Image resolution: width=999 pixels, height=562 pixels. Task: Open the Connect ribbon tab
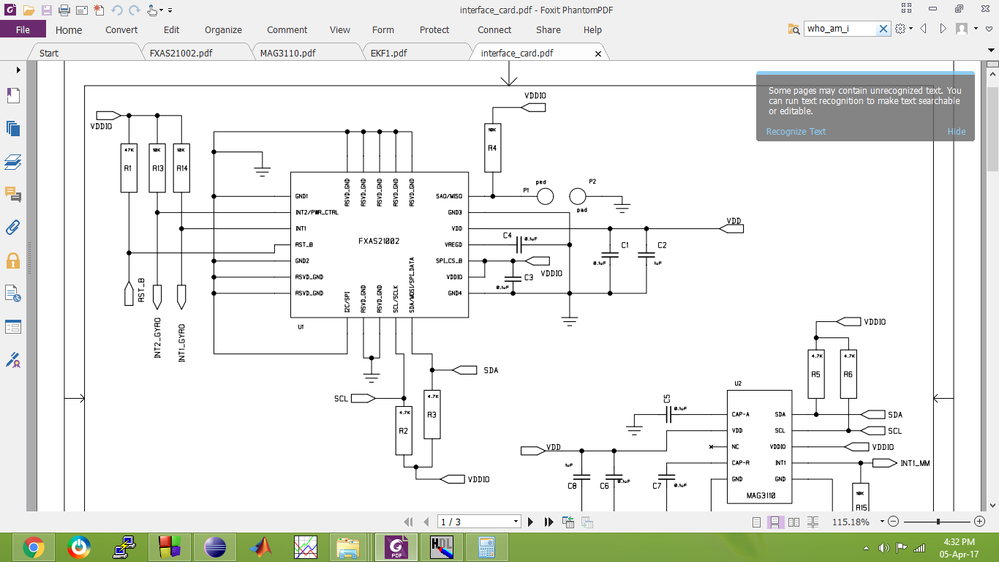(494, 30)
